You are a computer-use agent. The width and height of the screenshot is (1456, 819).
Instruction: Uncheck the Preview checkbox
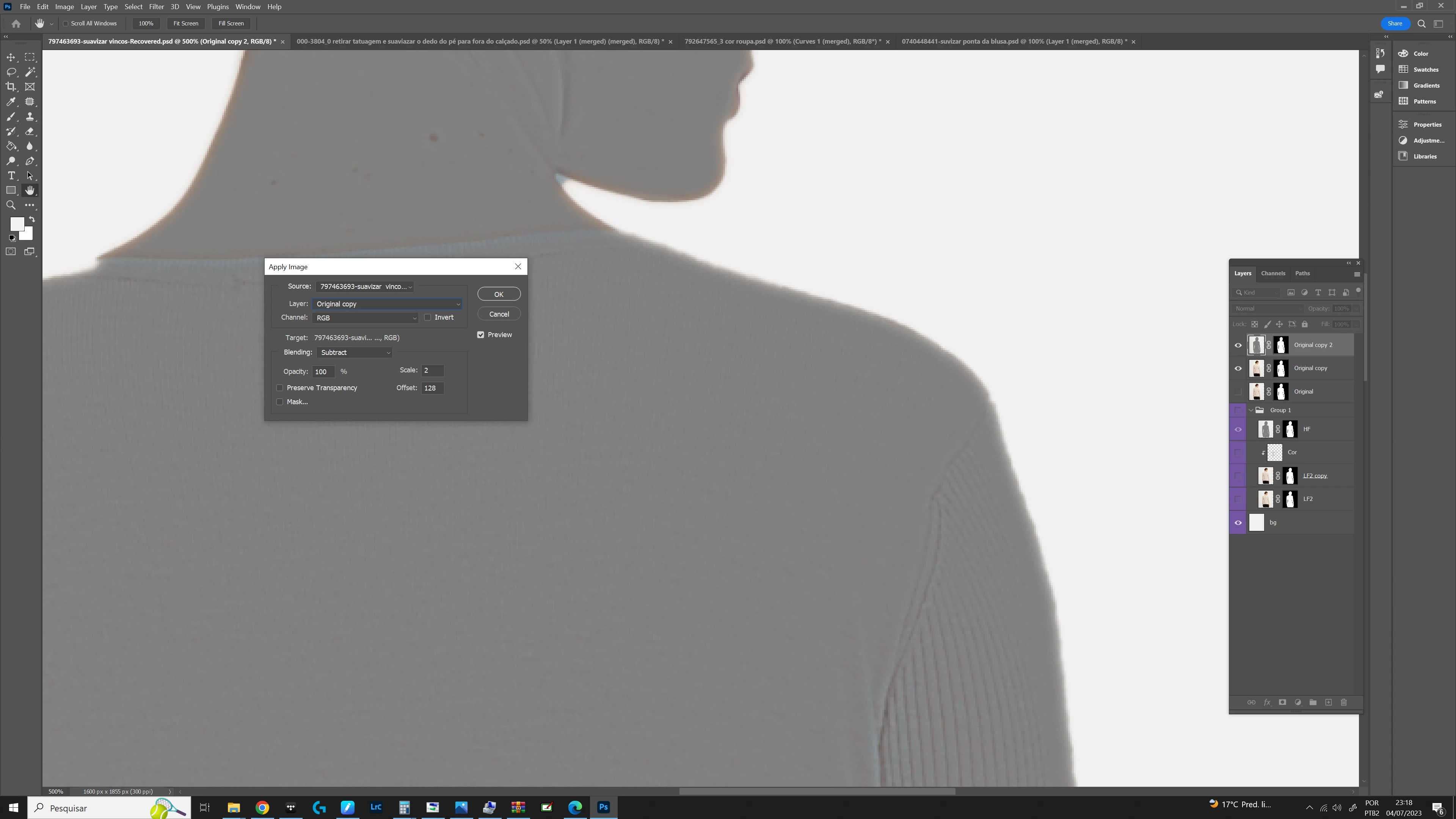pos(481,335)
